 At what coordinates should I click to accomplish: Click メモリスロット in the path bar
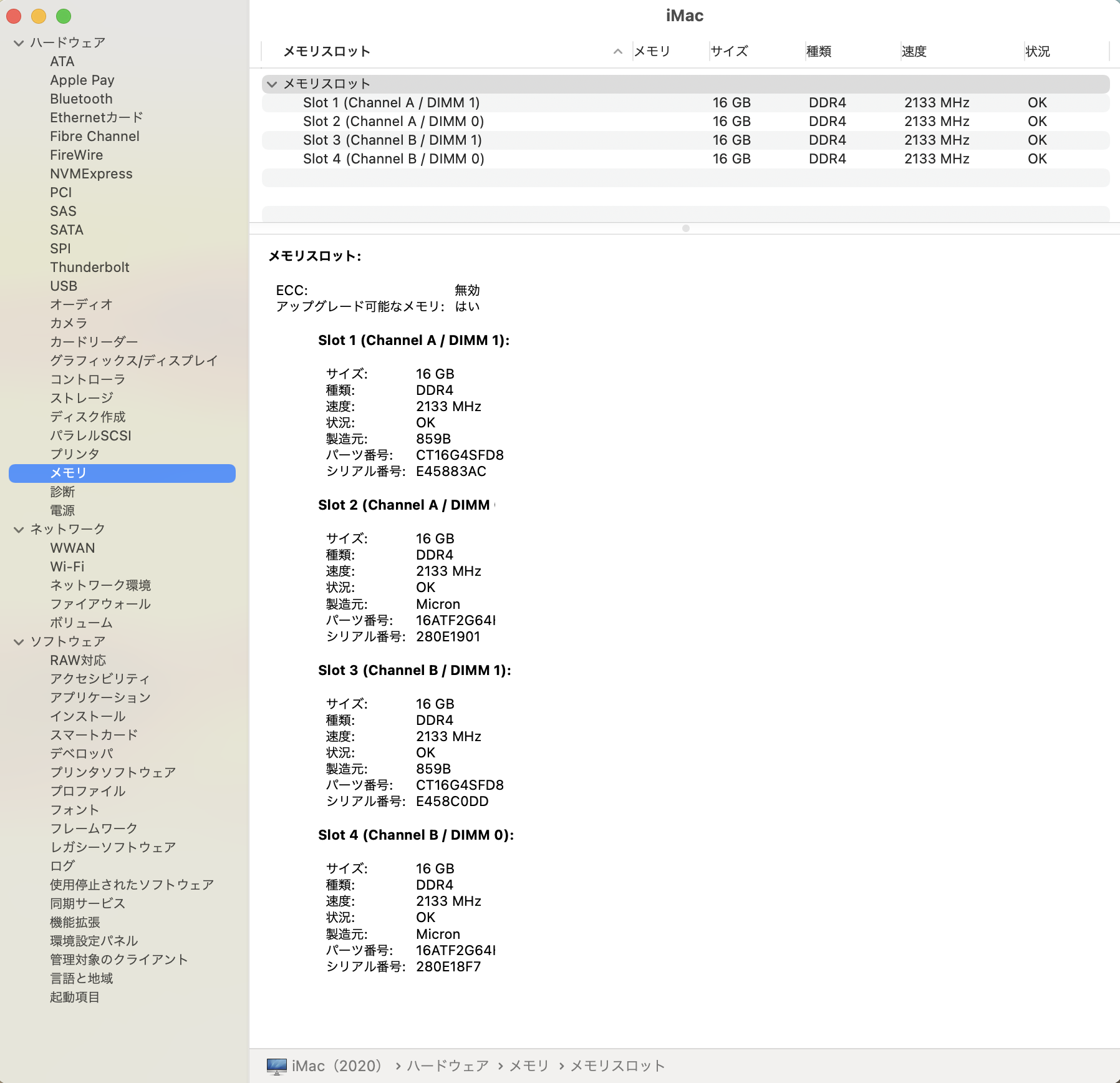tap(618, 1066)
